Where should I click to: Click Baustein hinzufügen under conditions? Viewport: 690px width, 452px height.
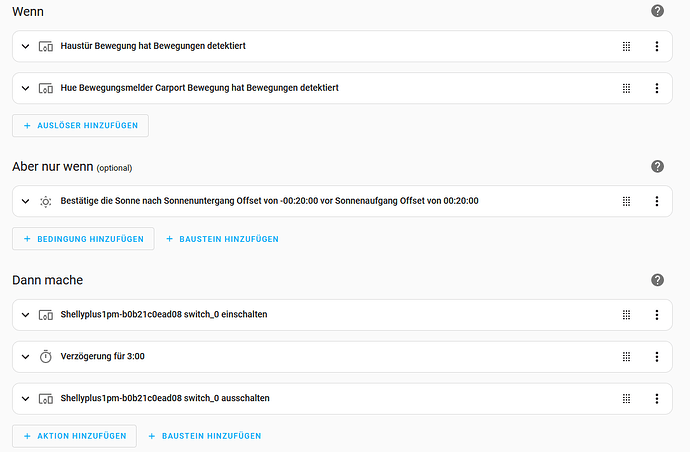(222, 239)
